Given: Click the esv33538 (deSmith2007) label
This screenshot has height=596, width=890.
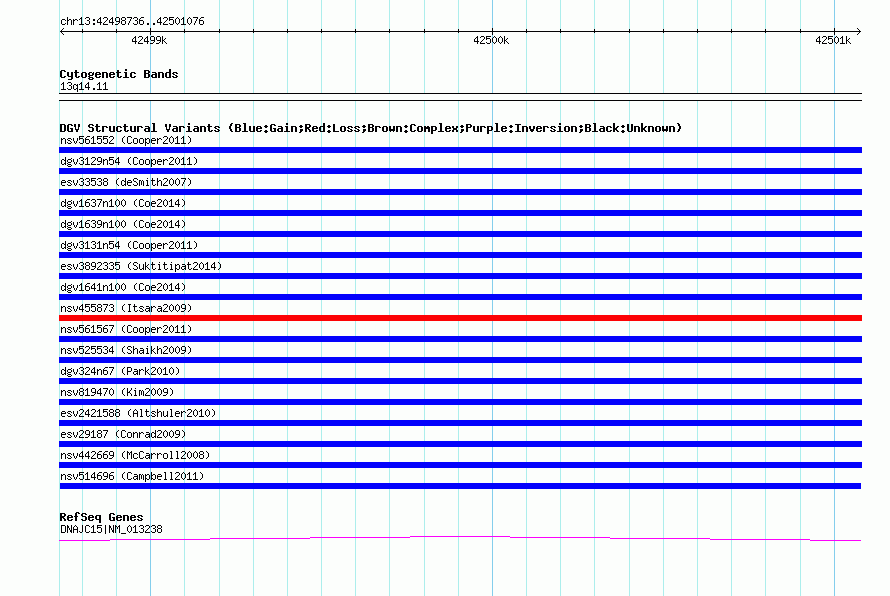Looking at the screenshot, I should click(x=126, y=182).
